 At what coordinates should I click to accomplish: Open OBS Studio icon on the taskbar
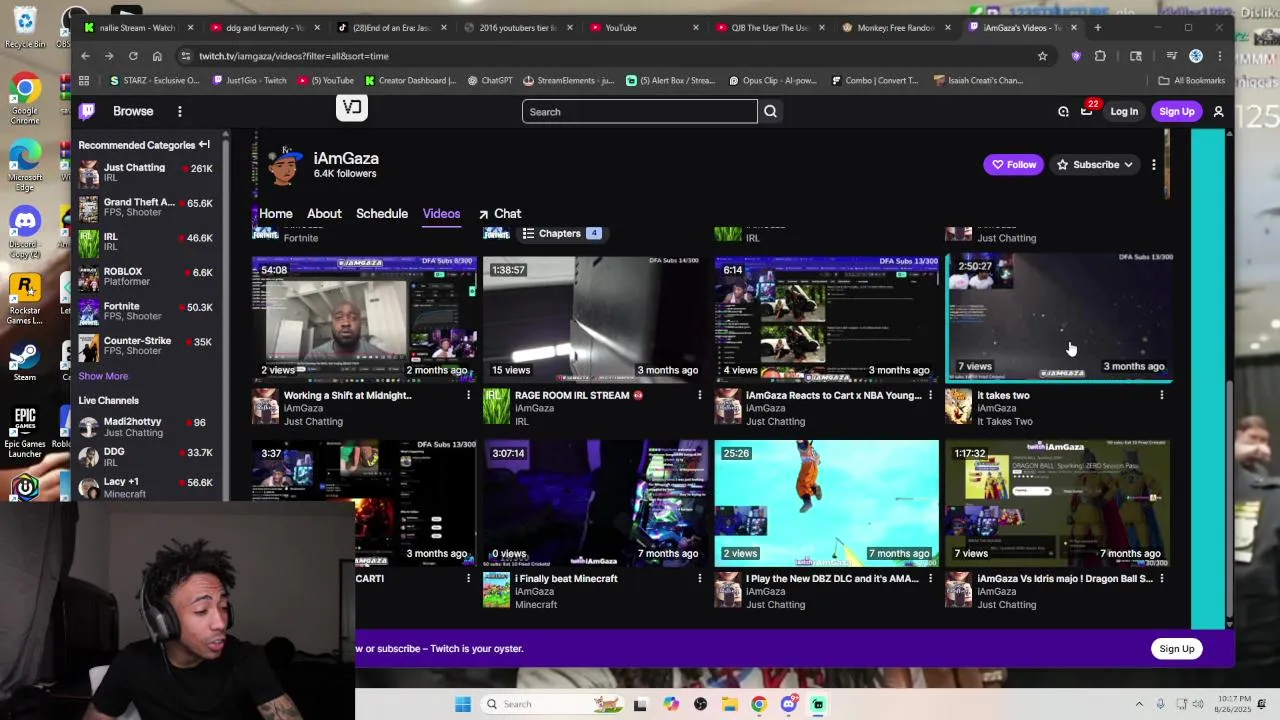click(x=700, y=704)
